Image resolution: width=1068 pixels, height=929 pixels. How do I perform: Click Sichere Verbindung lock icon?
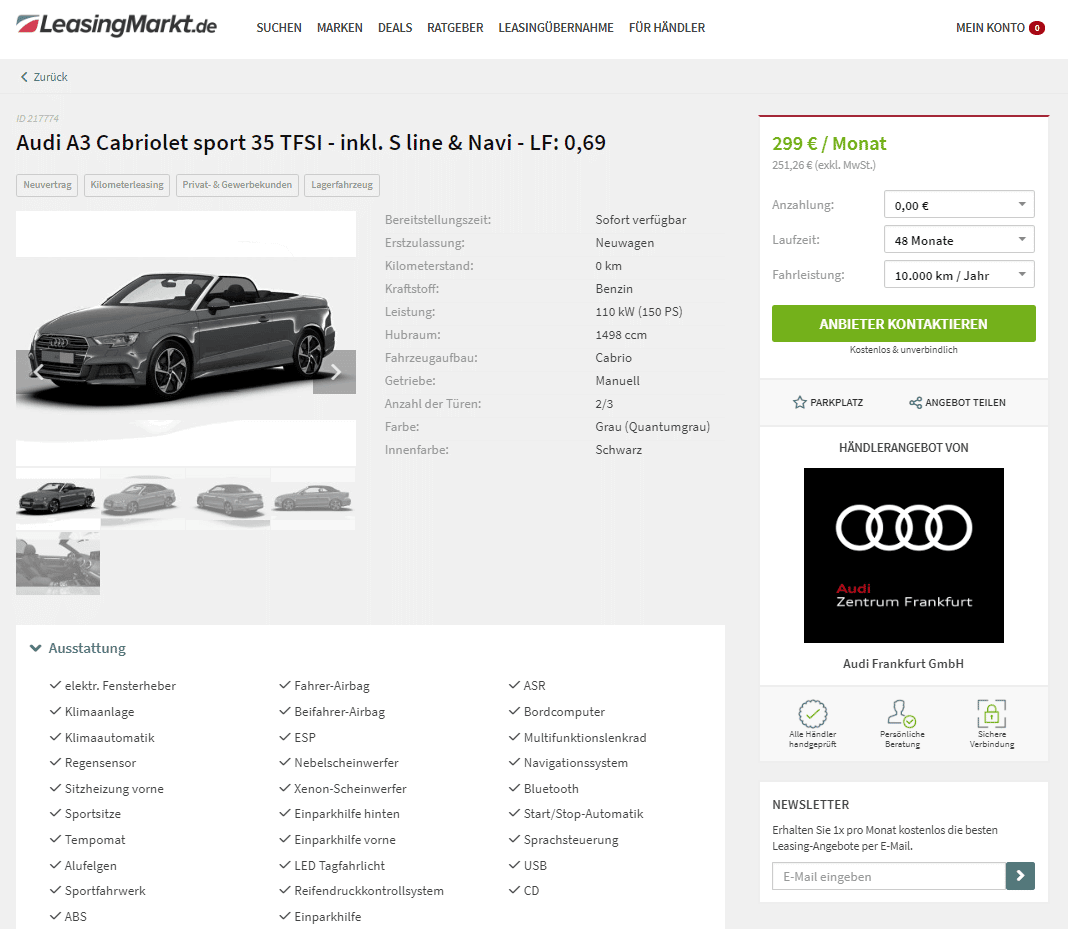pos(992,714)
